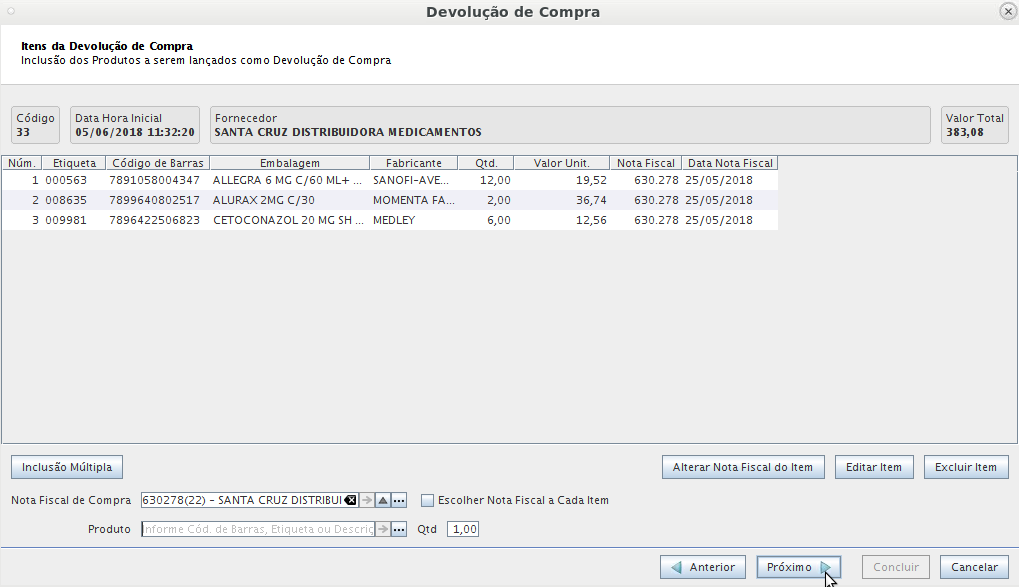
Task: Click Data Hora Inicial 05/06/2018 11:32:20
Action: (x=135, y=133)
